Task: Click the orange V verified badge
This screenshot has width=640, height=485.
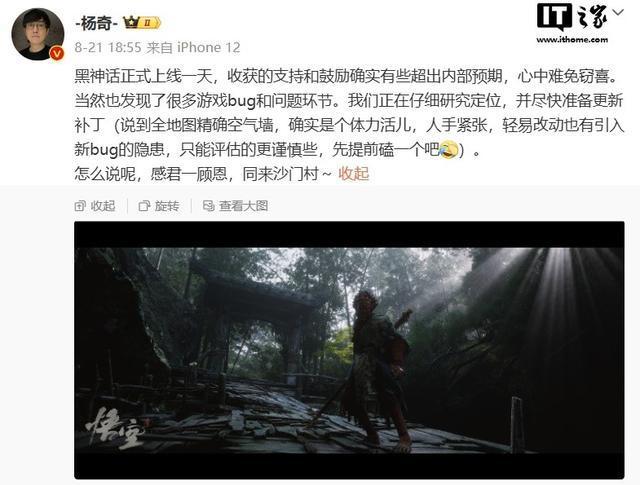Action: [x=57, y=53]
